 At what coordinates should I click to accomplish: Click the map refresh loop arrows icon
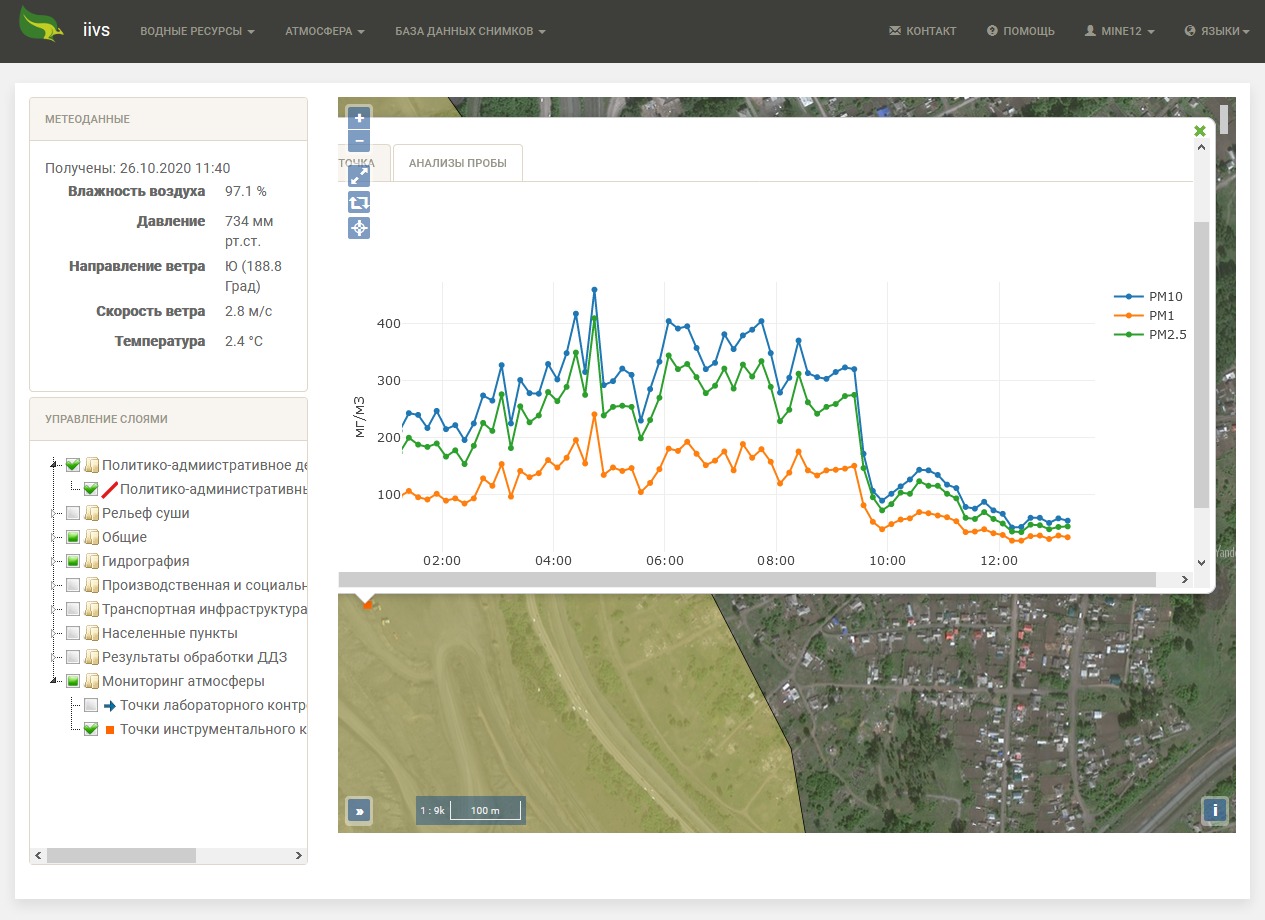(359, 202)
